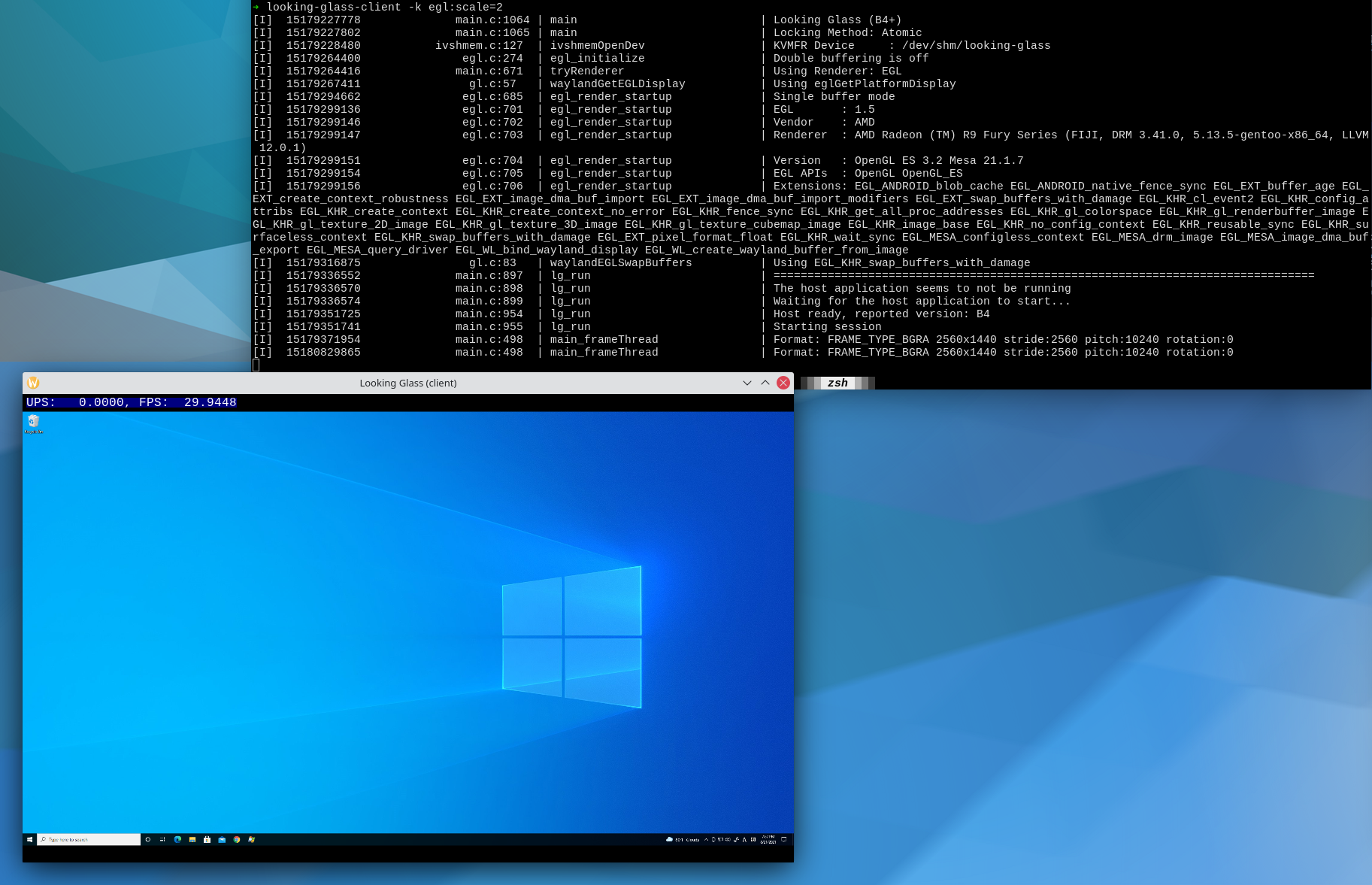
Task: Select the Recycle Bin desktop icon
Action: [34, 423]
